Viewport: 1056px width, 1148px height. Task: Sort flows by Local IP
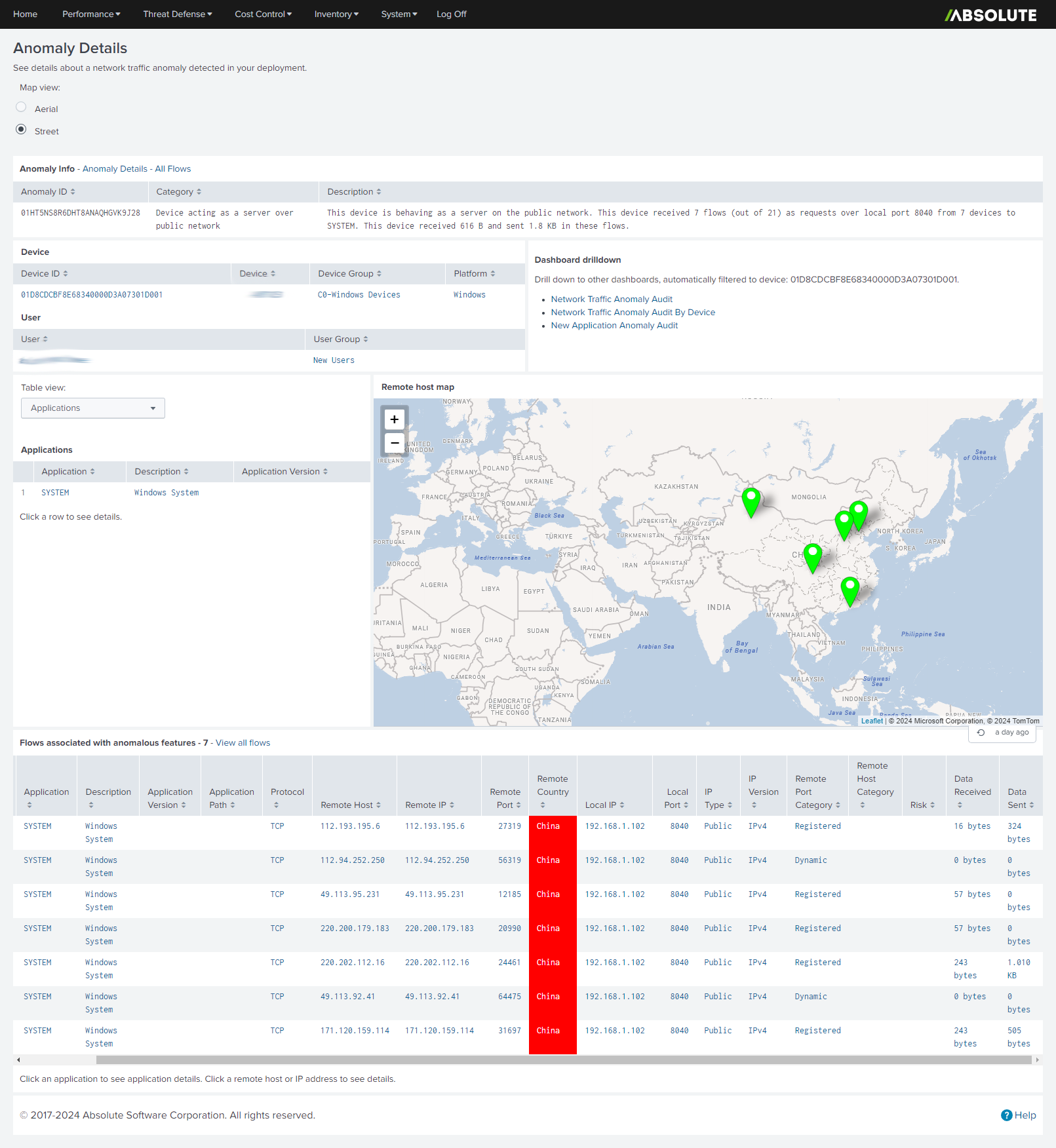[605, 805]
